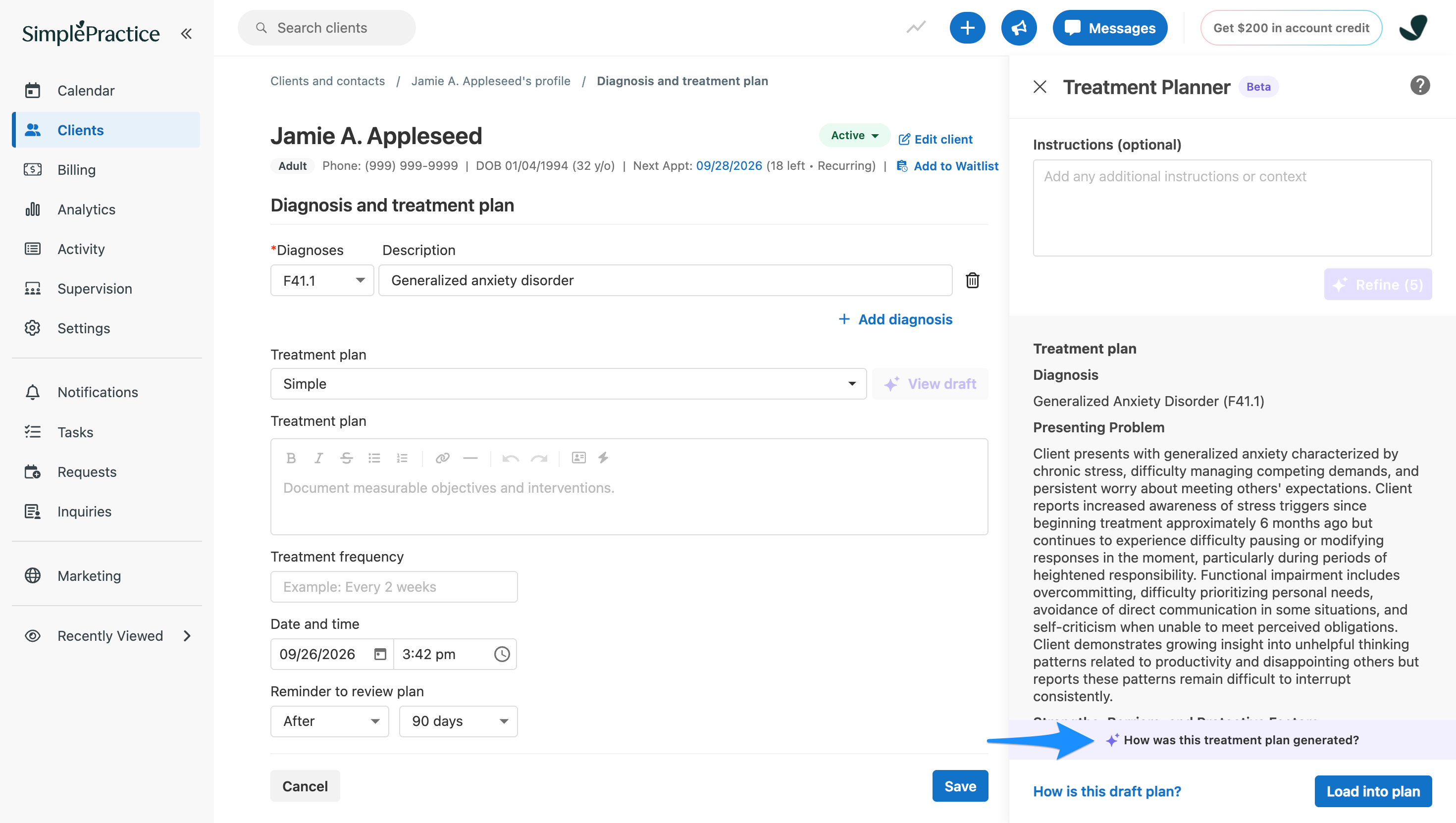The image size is (1456, 823).
Task: Open the date picker calendar icon
Action: [x=380, y=654]
